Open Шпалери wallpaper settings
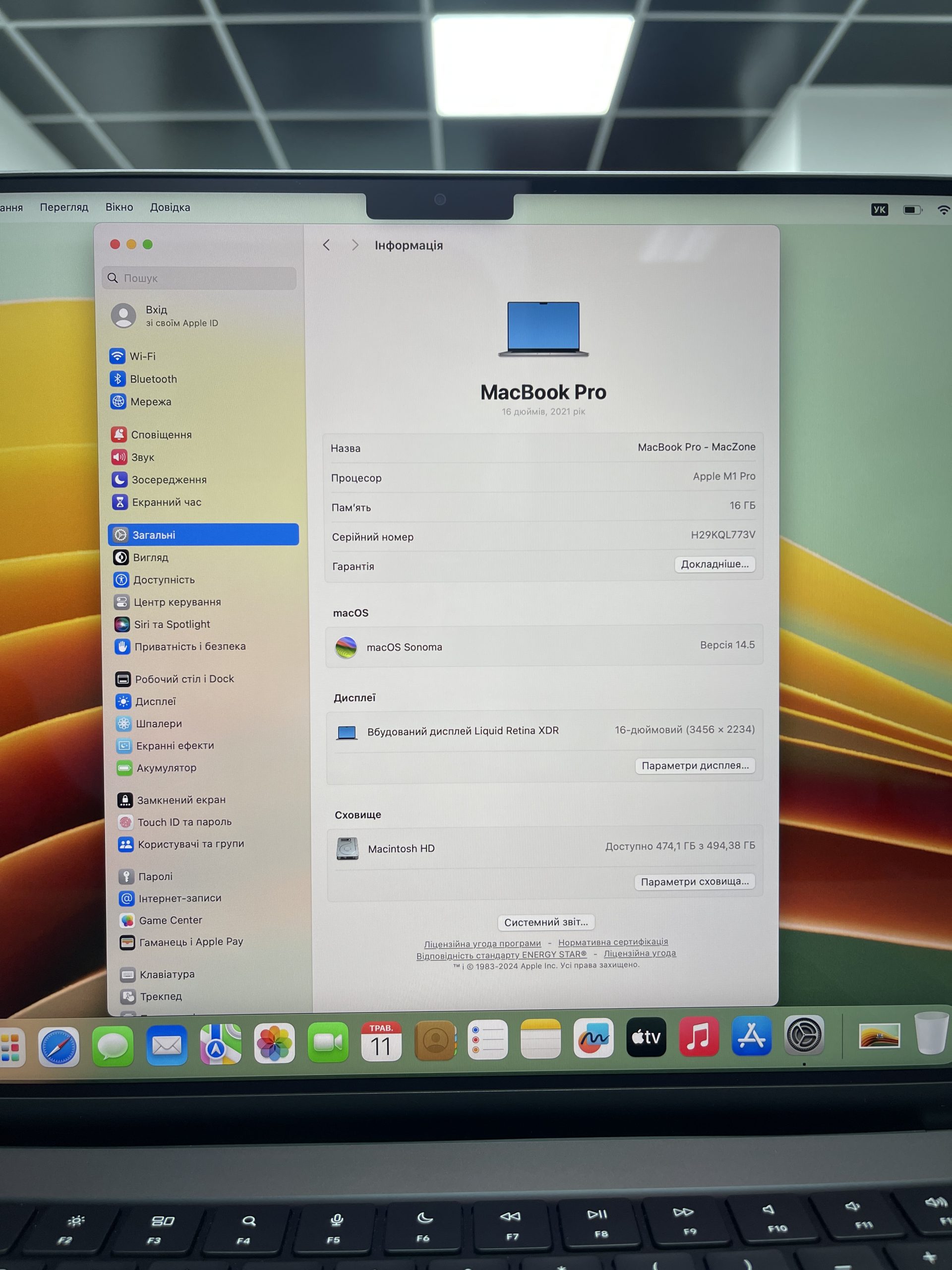Image resolution: width=952 pixels, height=1270 pixels. (149, 723)
